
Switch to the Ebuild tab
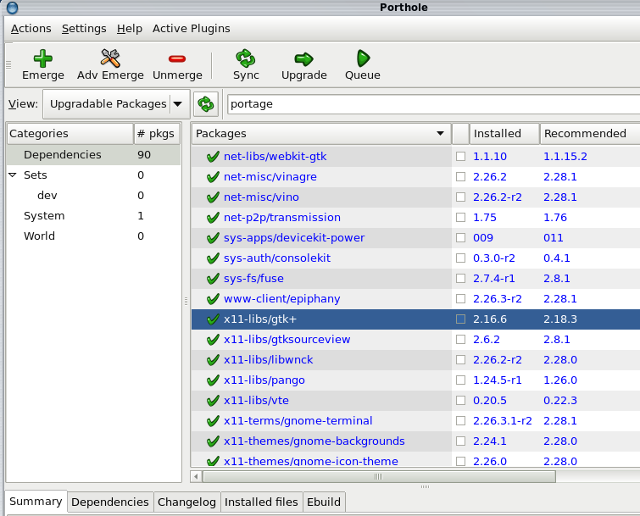pos(324,502)
